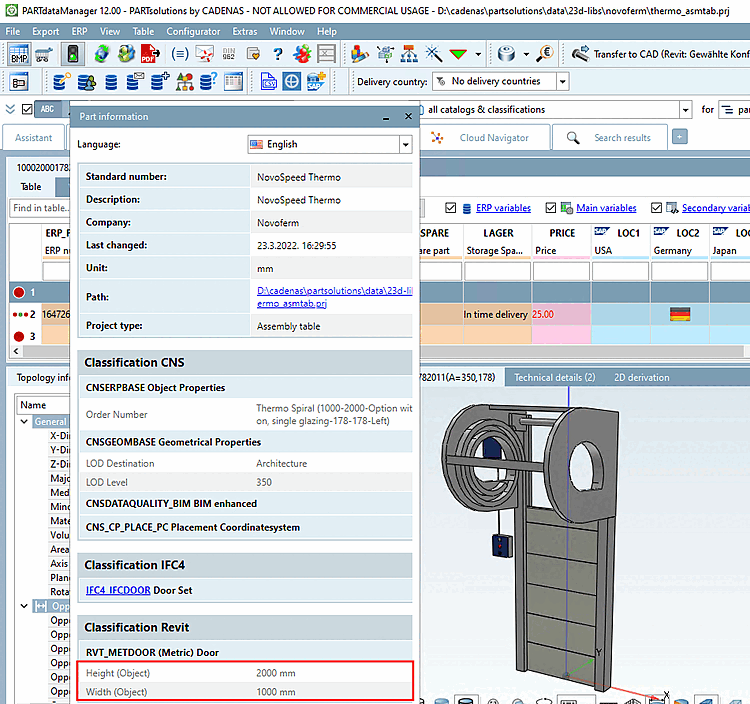Toggle the Main variables checkbox
Image resolution: width=750 pixels, height=704 pixels.
[551, 208]
